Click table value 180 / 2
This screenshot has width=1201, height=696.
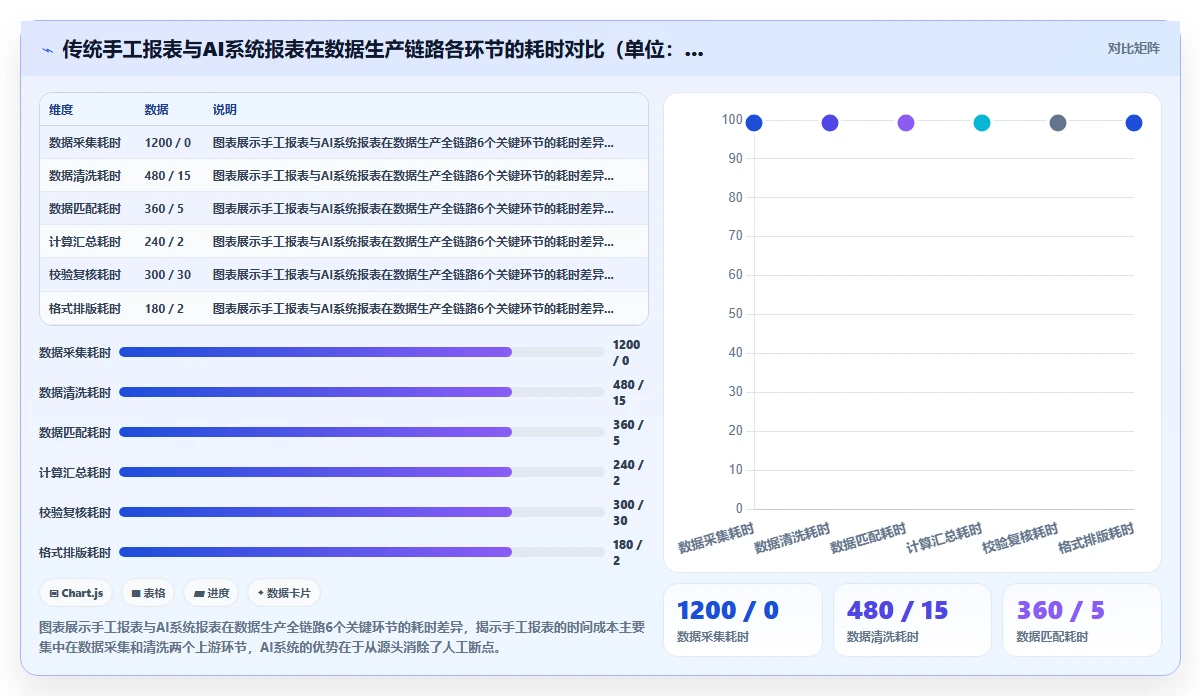coord(164,308)
